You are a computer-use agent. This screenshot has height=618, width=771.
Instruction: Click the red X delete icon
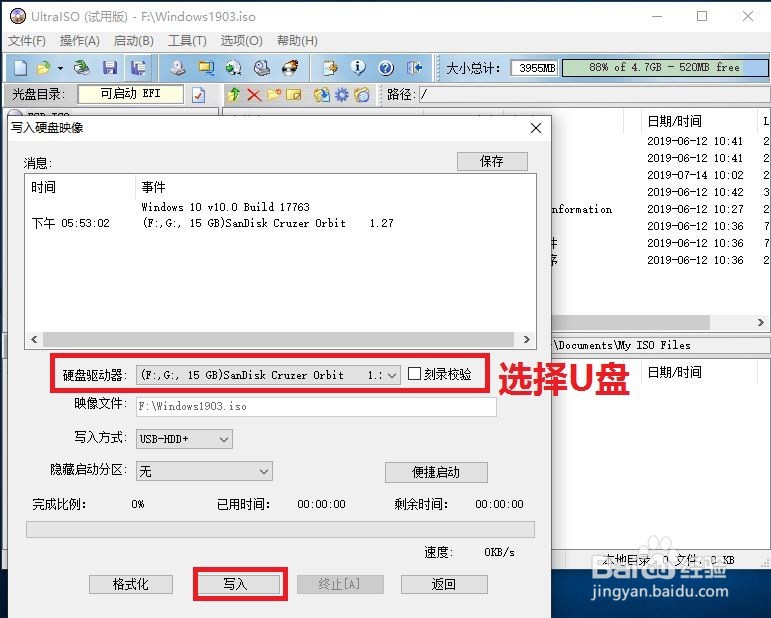[x=254, y=94]
